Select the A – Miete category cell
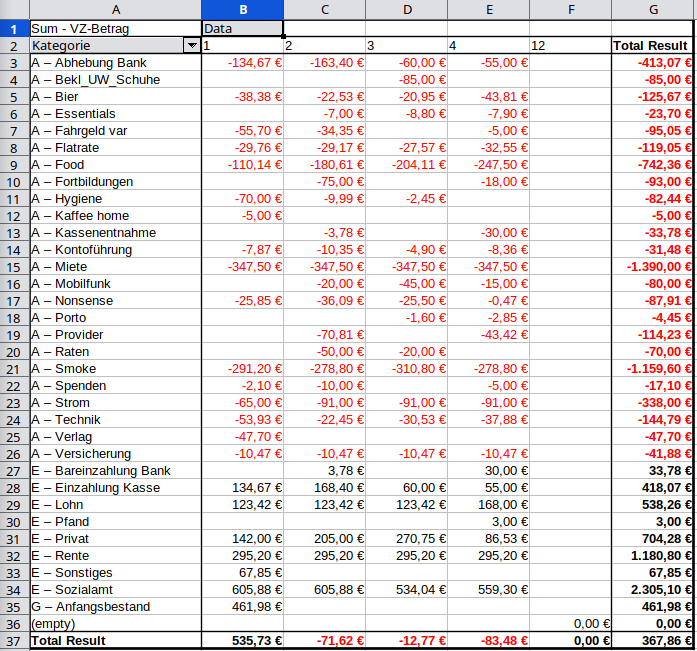 click(x=115, y=267)
